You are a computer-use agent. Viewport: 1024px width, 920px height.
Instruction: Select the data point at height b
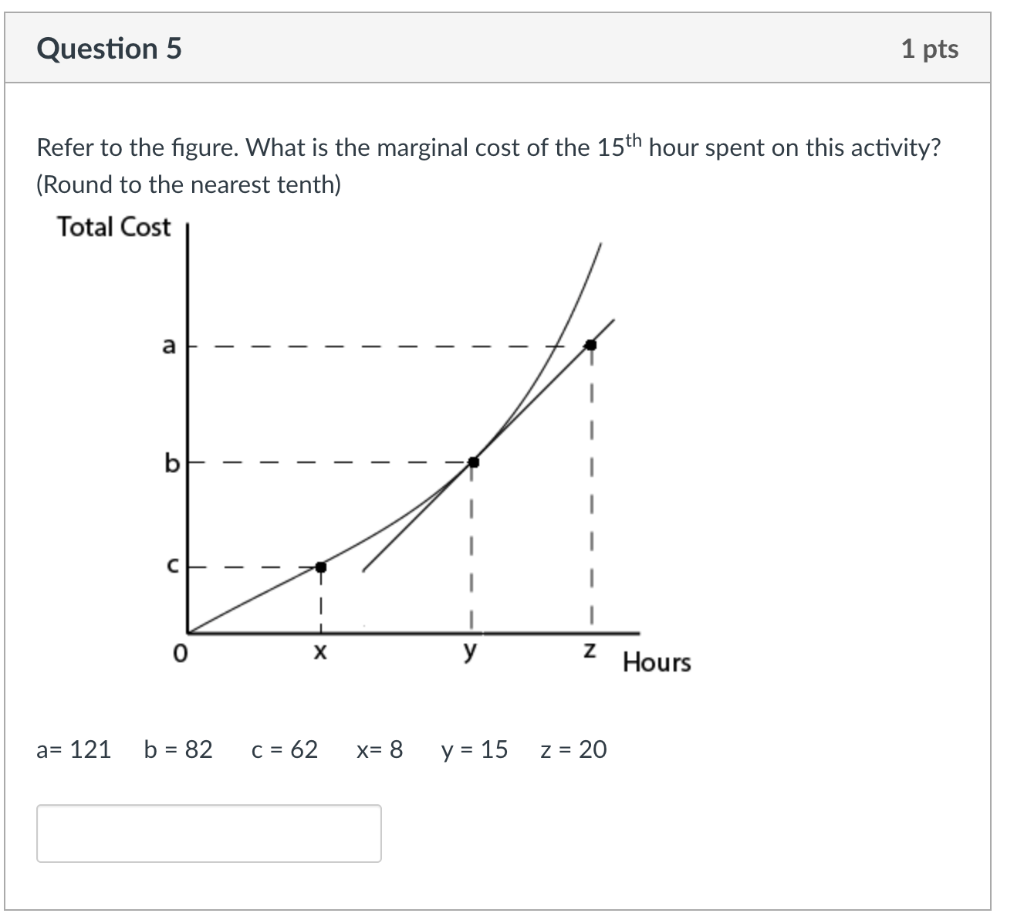[472, 462]
